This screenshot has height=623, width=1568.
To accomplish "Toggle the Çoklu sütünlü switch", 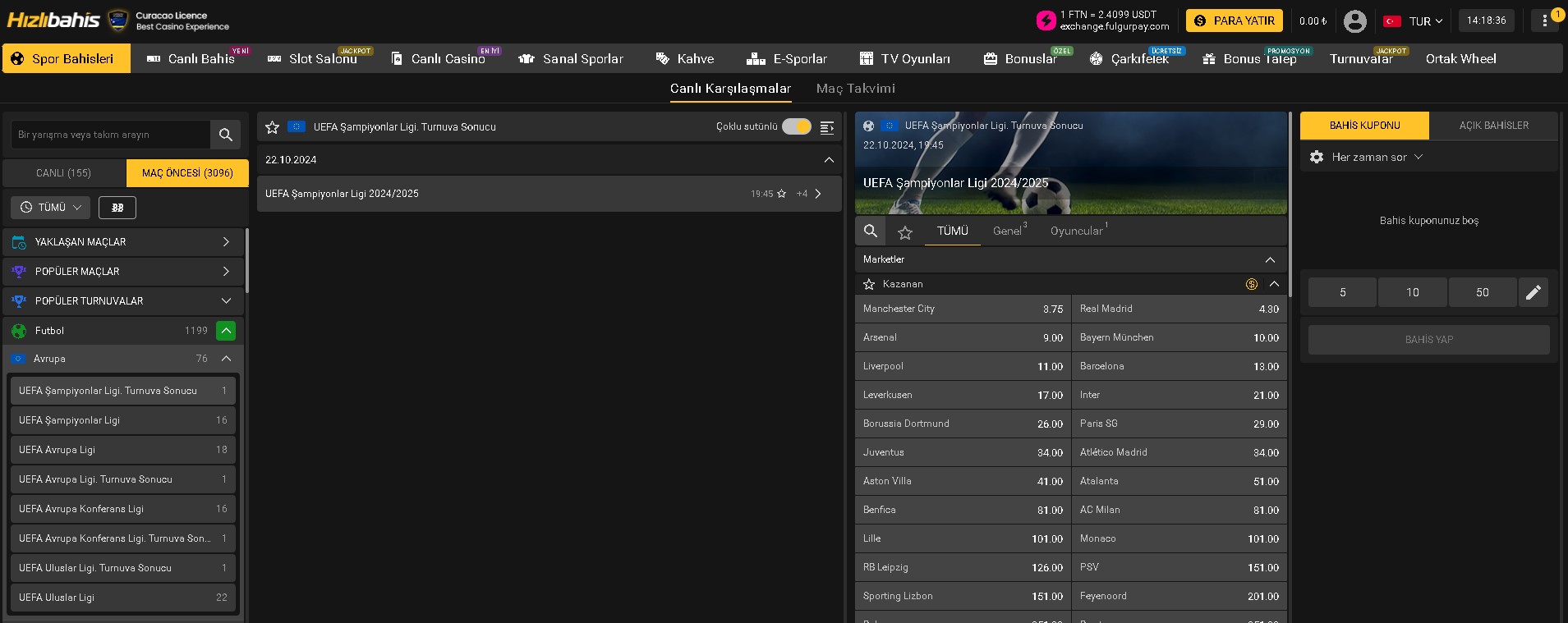I will coord(796,126).
